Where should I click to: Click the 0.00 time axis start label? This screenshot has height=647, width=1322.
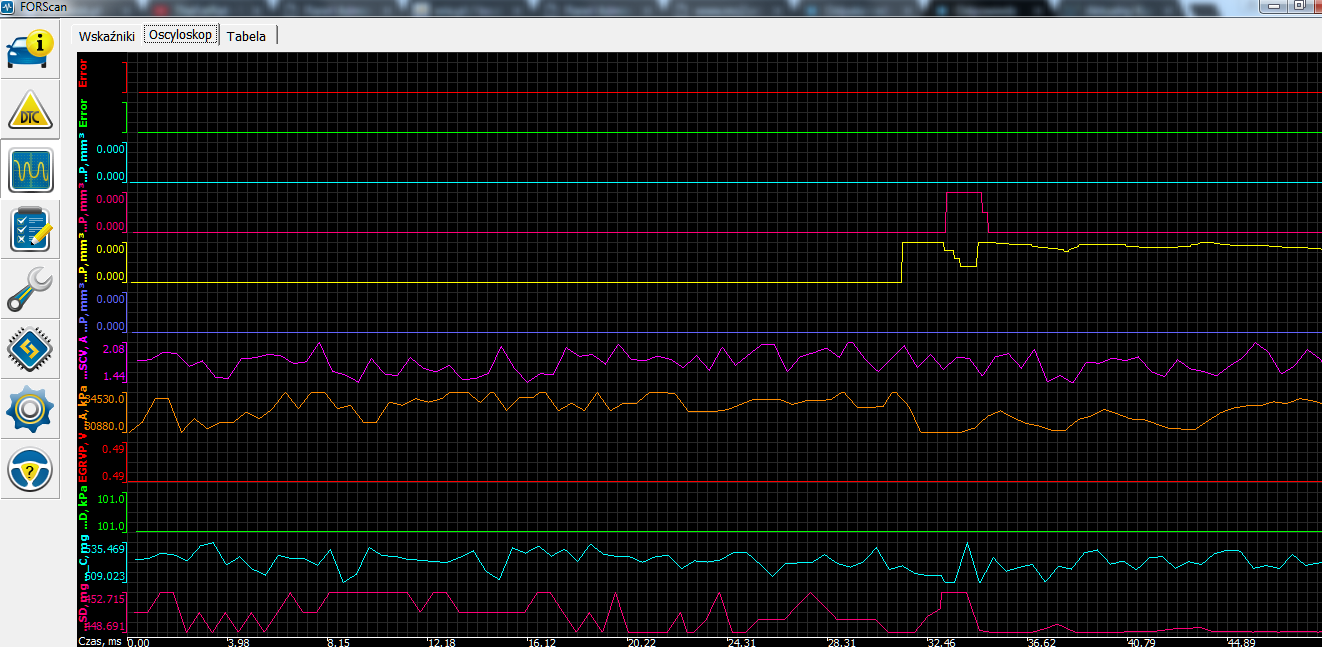tap(138, 642)
